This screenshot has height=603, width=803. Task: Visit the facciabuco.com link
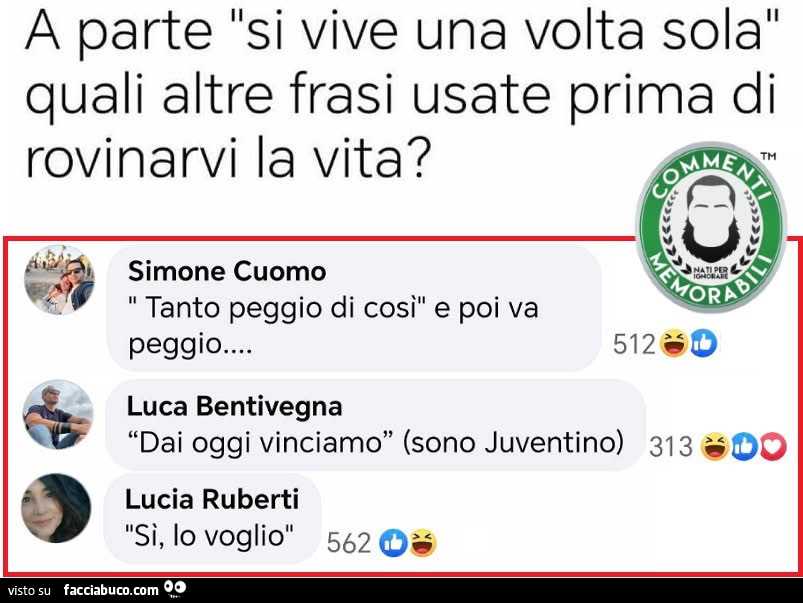click(111, 590)
